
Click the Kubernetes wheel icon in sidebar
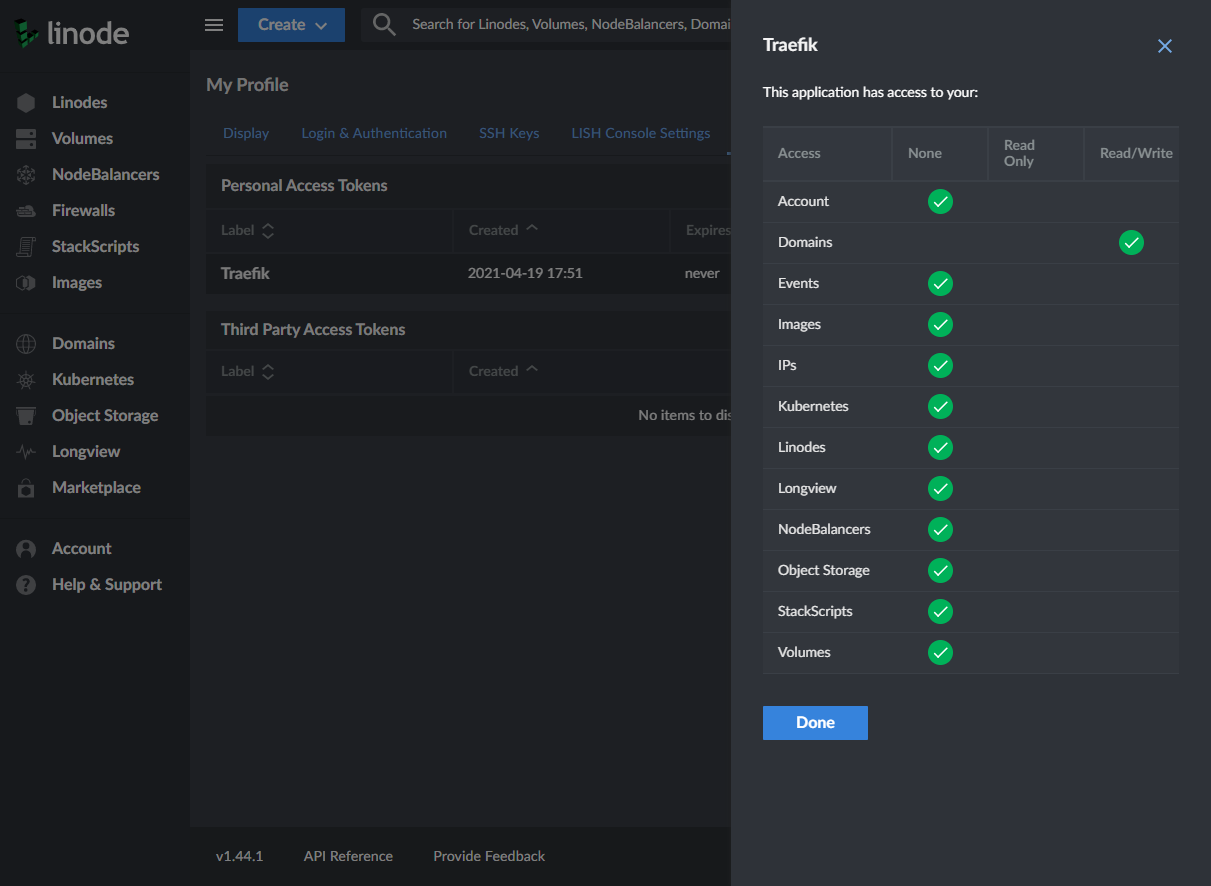pos(26,379)
